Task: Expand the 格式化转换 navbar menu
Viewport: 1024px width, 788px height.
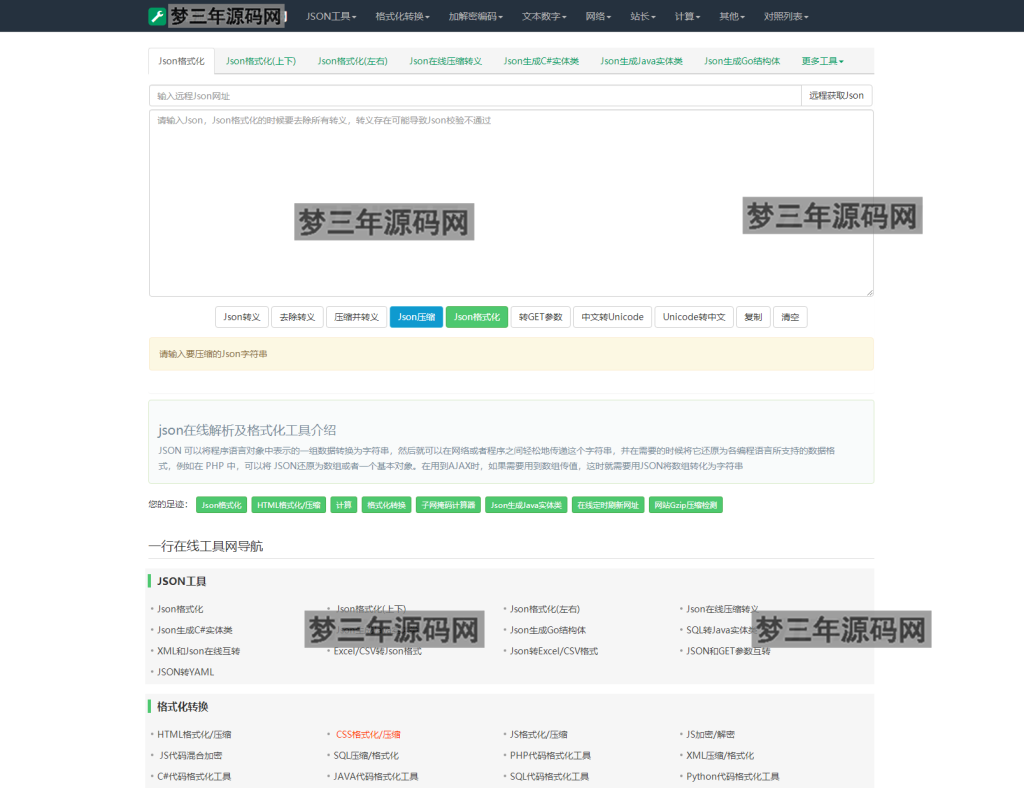Action: click(x=402, y=16)
